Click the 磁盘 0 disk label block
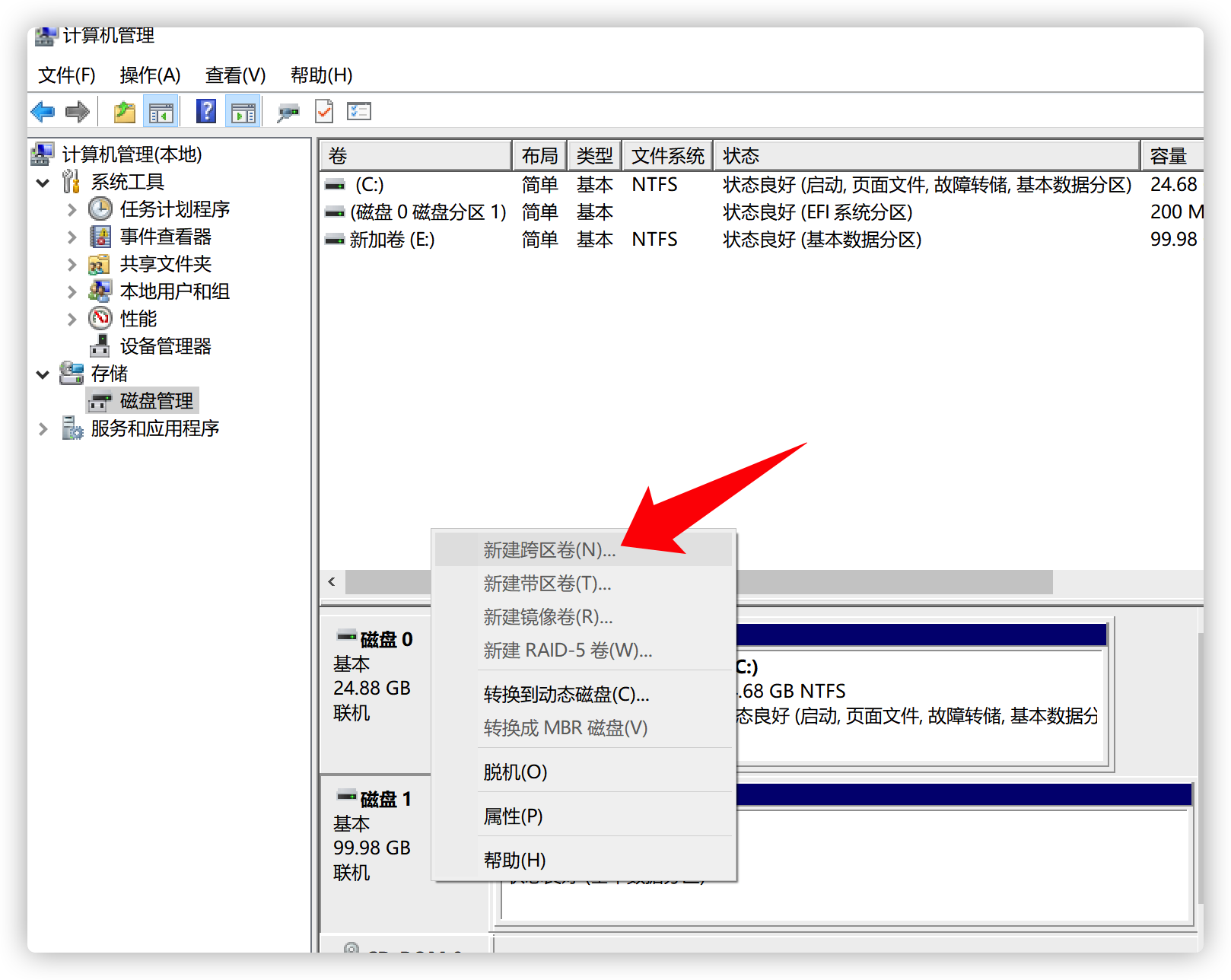 (x=376, y=694)
